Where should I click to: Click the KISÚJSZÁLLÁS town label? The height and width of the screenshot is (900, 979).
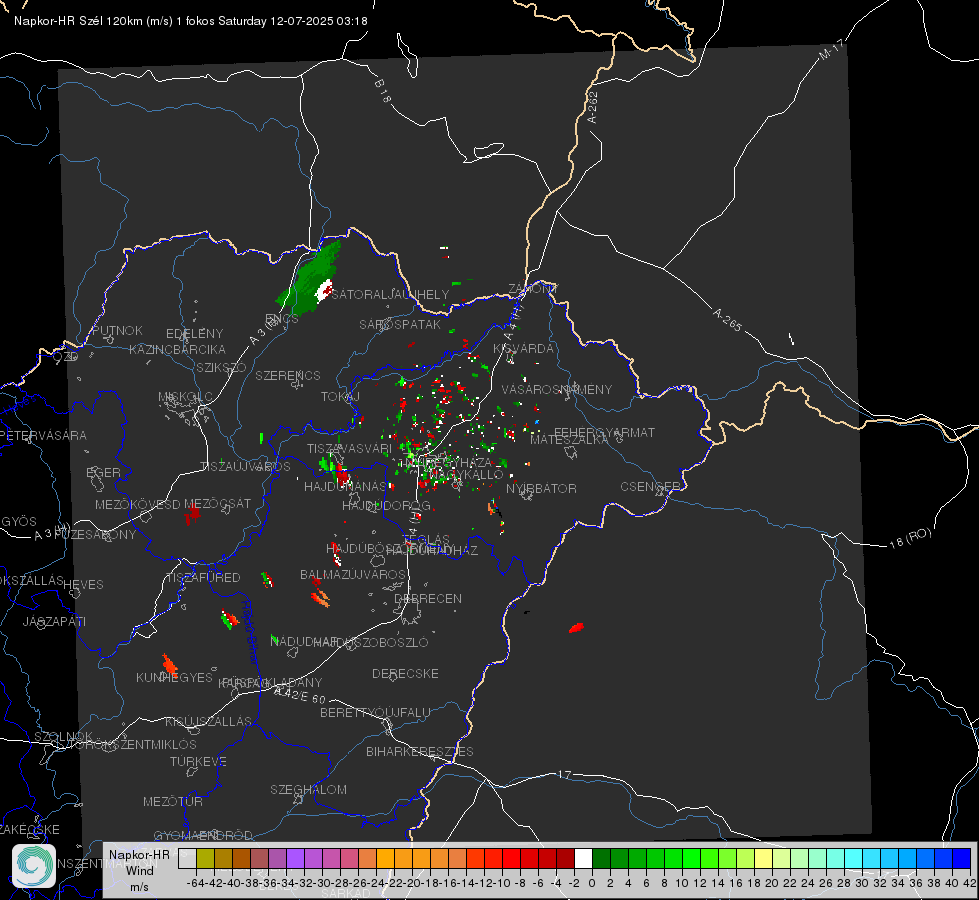point(208,721)
